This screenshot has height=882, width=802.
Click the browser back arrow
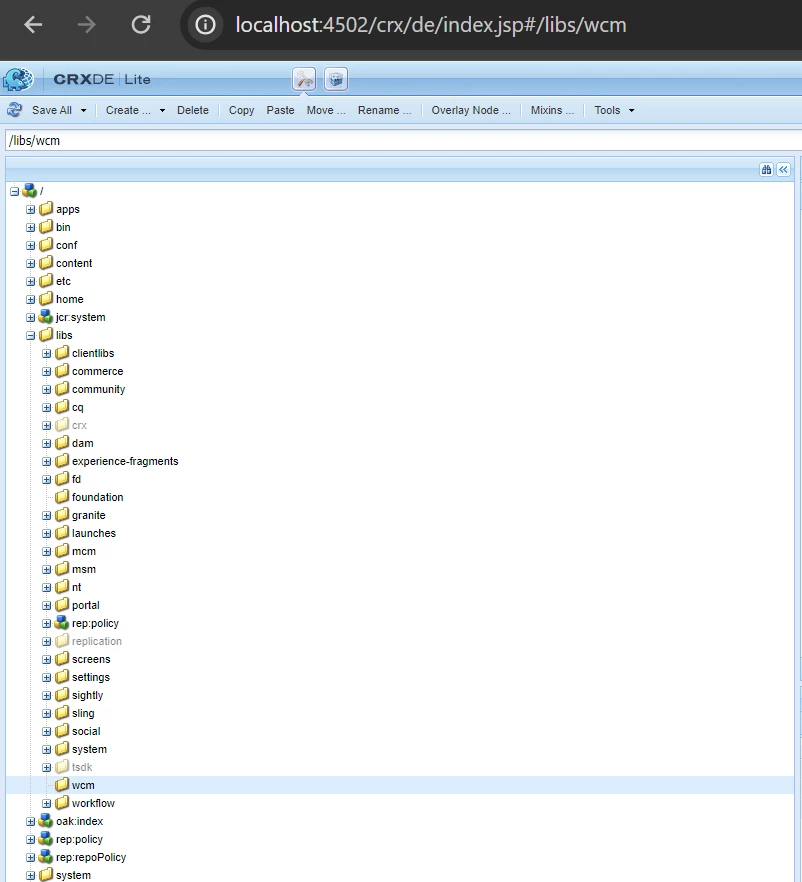pos(33,25)
